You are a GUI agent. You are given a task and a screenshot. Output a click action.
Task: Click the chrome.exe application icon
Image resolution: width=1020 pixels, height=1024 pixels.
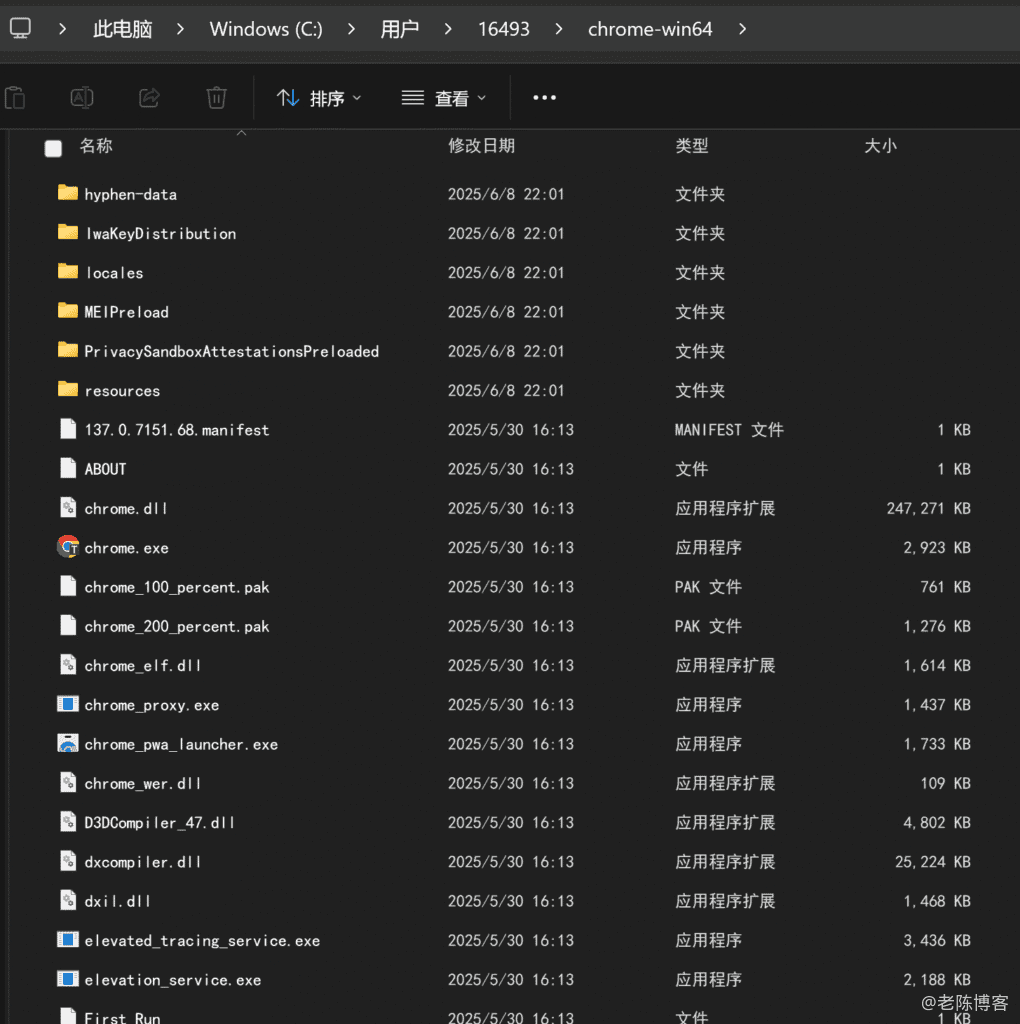point(68,547)
